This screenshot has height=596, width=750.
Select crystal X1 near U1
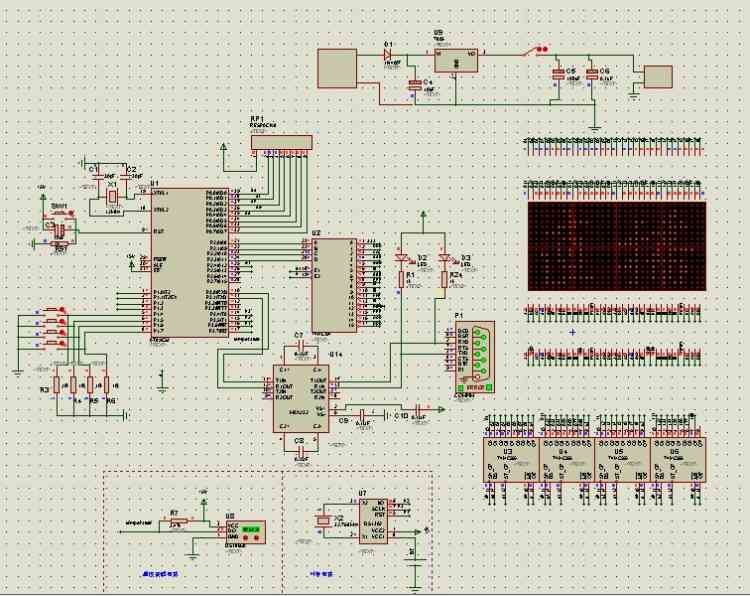112,197
